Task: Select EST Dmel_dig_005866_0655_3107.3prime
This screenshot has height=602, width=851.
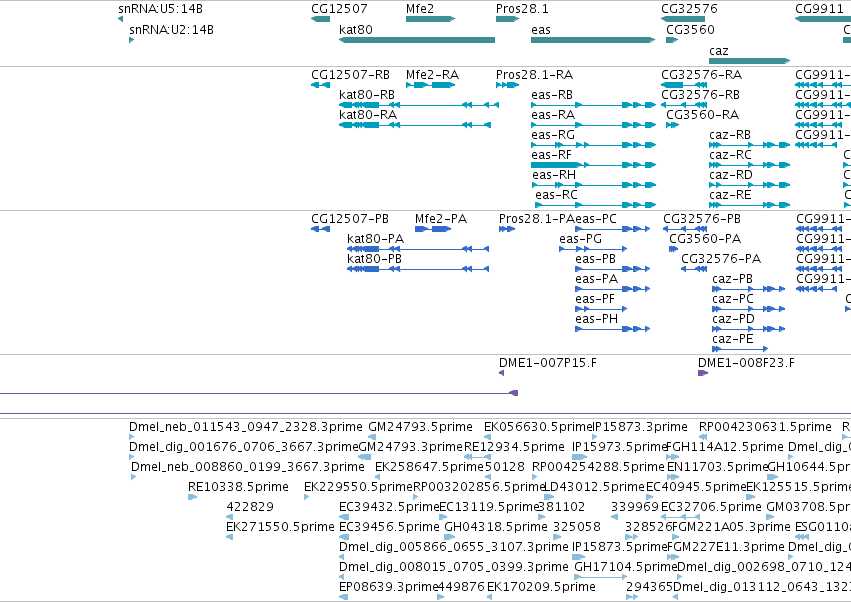Action: 454,547
